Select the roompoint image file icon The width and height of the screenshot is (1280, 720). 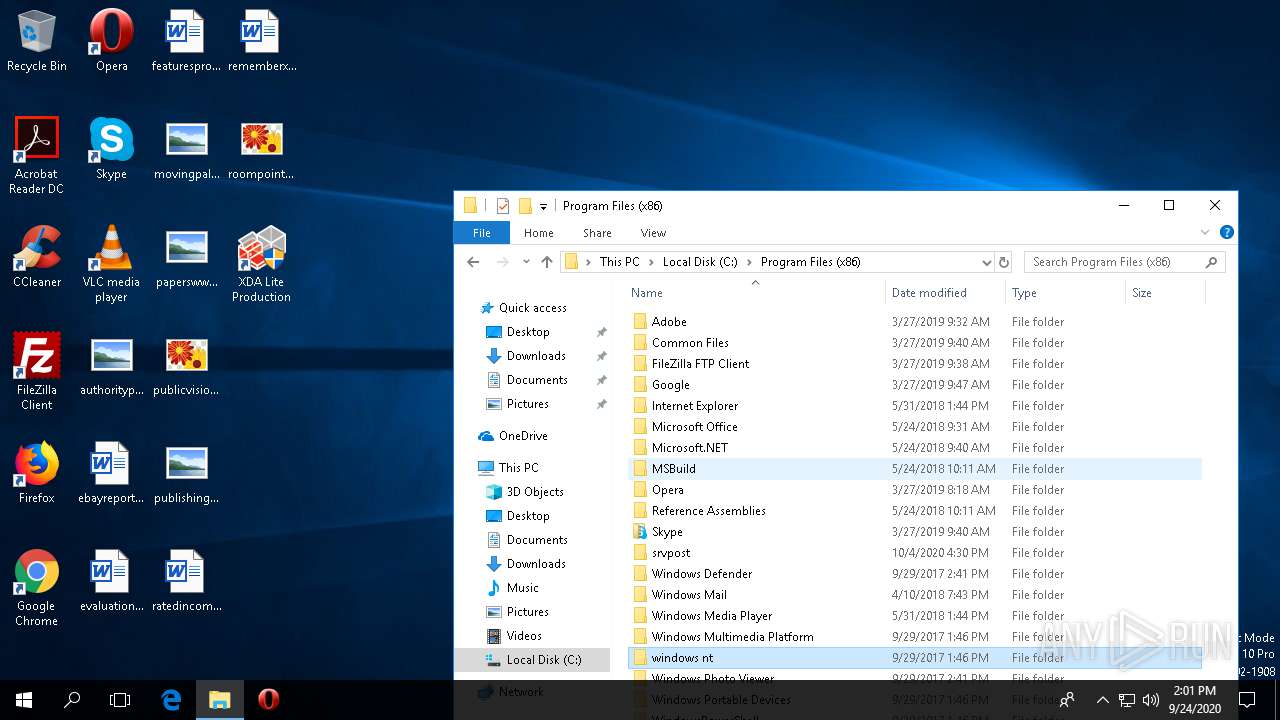[262, 149]
